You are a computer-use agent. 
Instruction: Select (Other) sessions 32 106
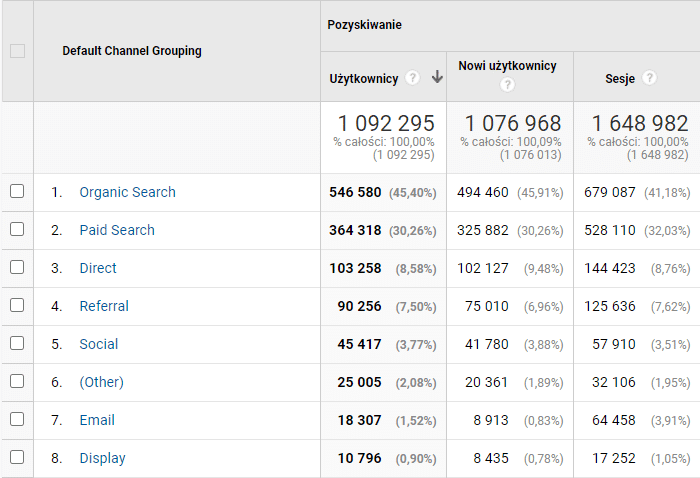613,382
